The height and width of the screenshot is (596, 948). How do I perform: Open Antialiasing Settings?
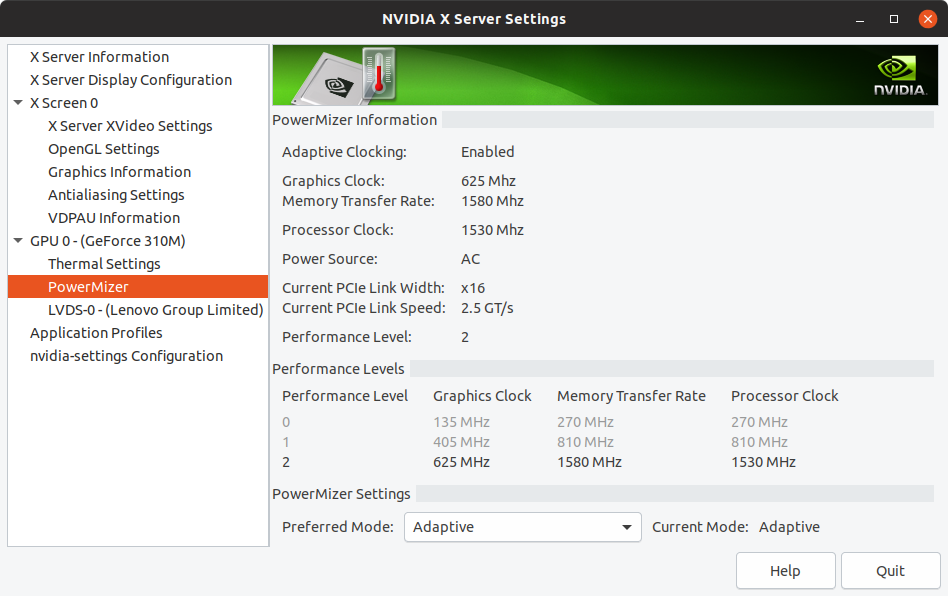click(116, 195)
